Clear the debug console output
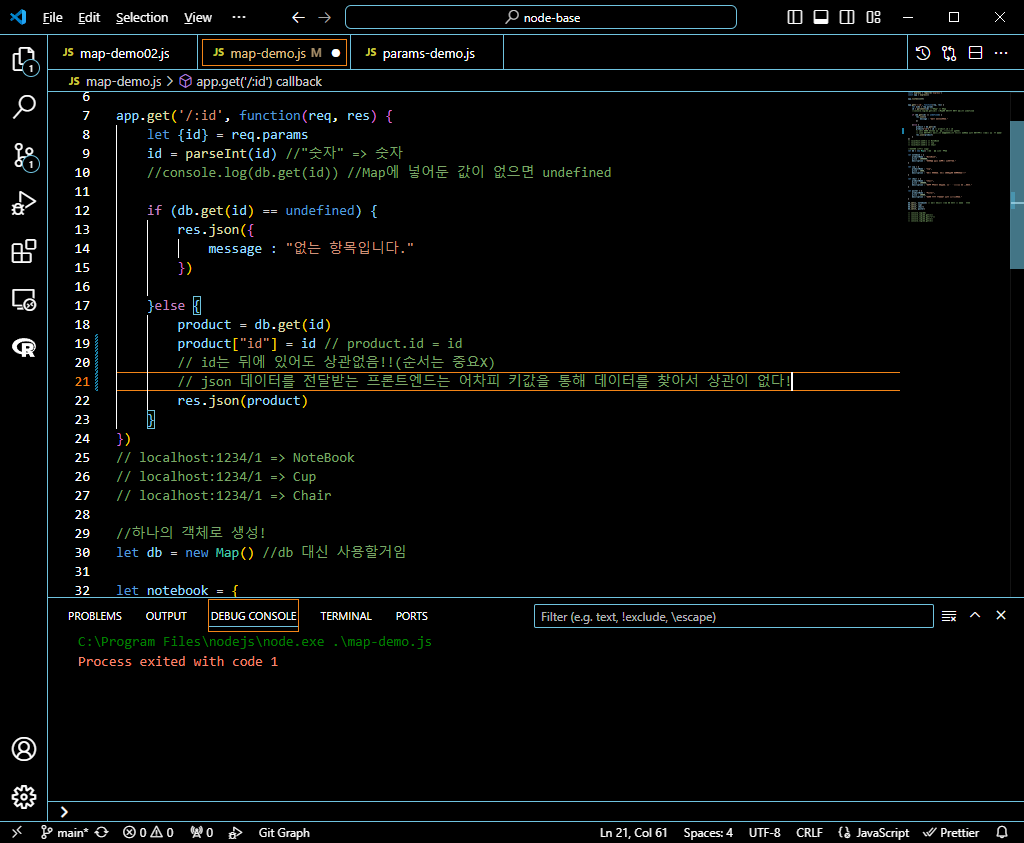This screenshot has height=843, width=1024. tap(949, 616)
